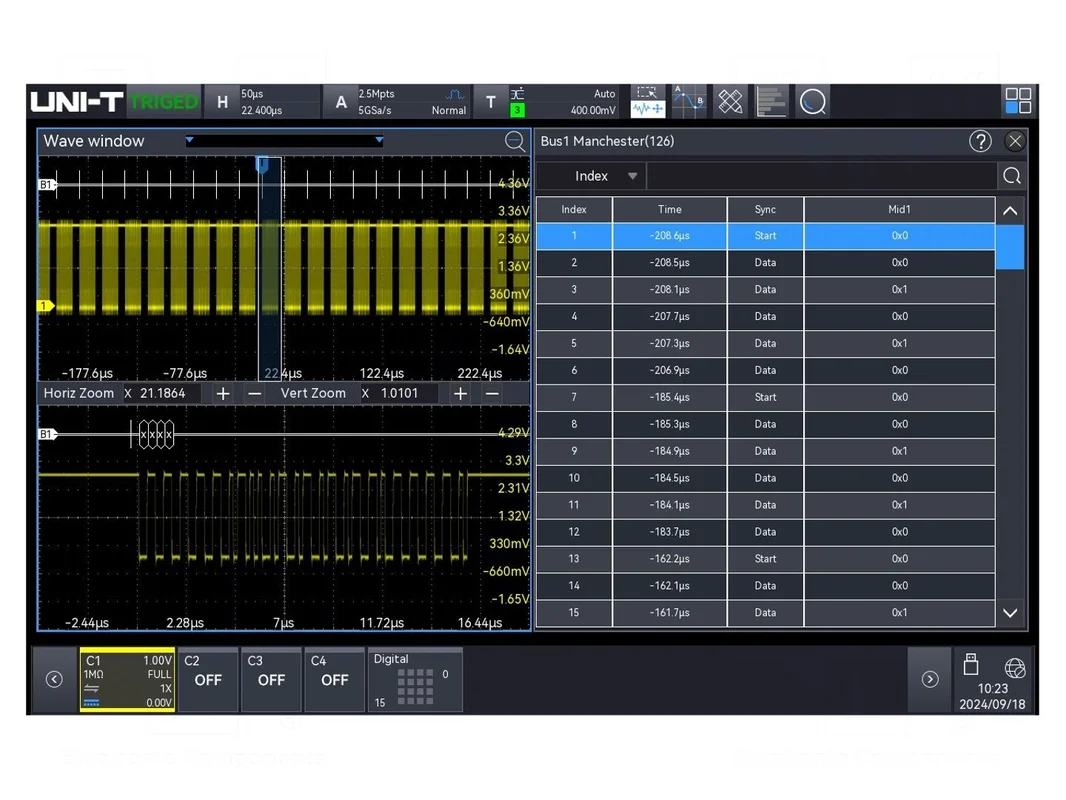Viewport: 1066px width, 800px height.
Task: Toggle channel C3 on
Action: [271, 680]
